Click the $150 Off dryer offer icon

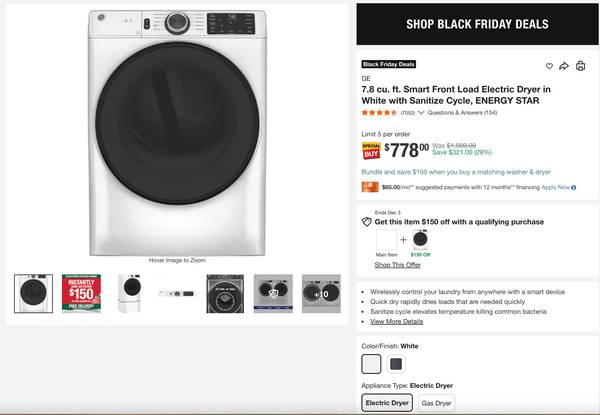click(420, 240)
